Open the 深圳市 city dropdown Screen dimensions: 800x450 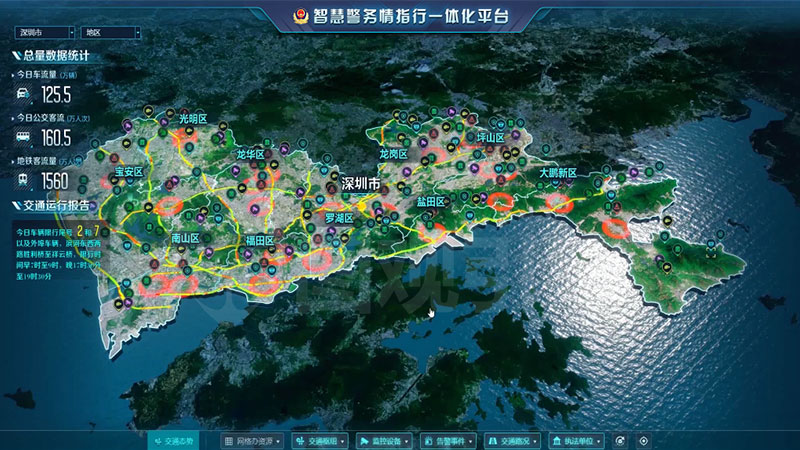tap(43, 32)
